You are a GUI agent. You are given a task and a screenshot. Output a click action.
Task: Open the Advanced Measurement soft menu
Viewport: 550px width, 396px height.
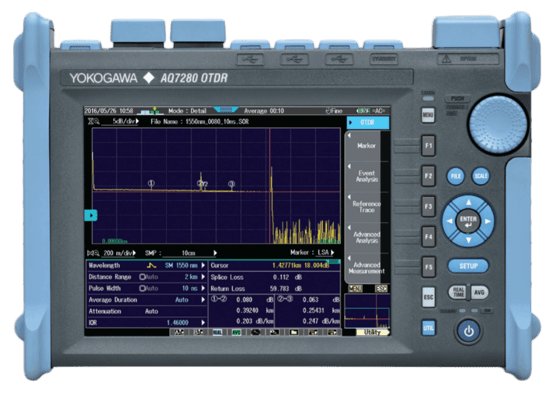pos(367,268)
